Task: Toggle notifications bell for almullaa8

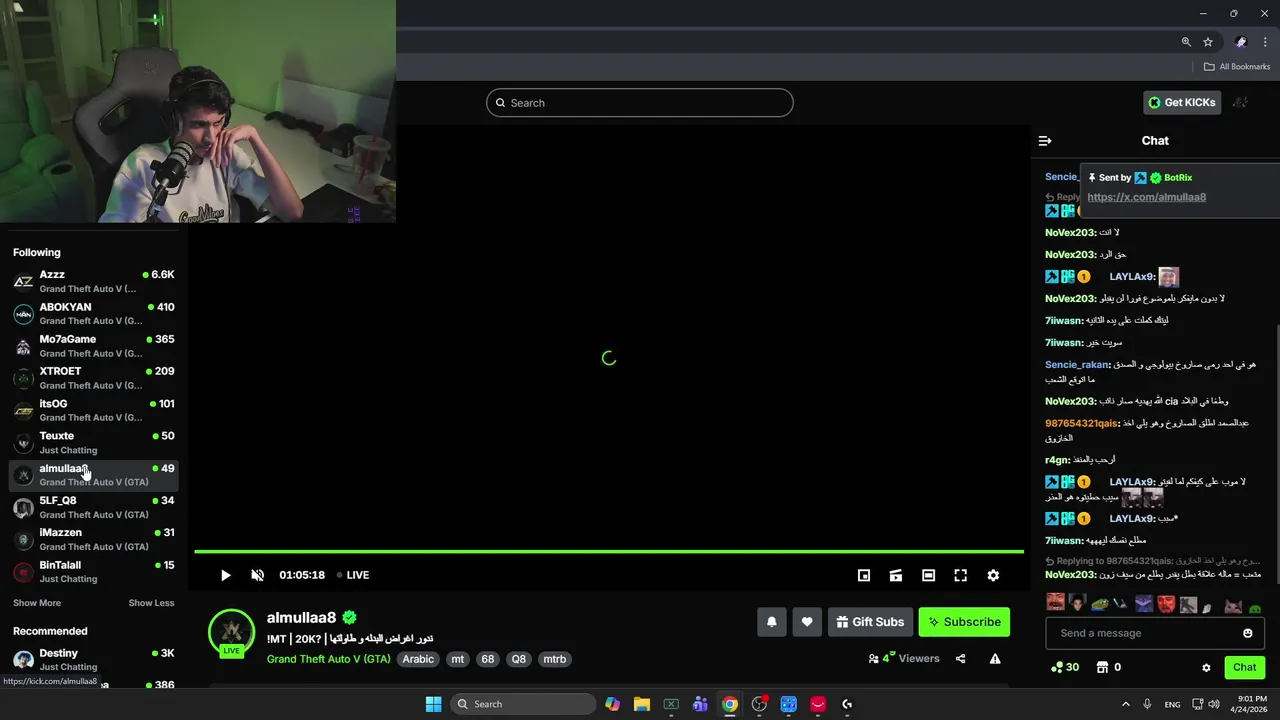Action: [771, 622]
